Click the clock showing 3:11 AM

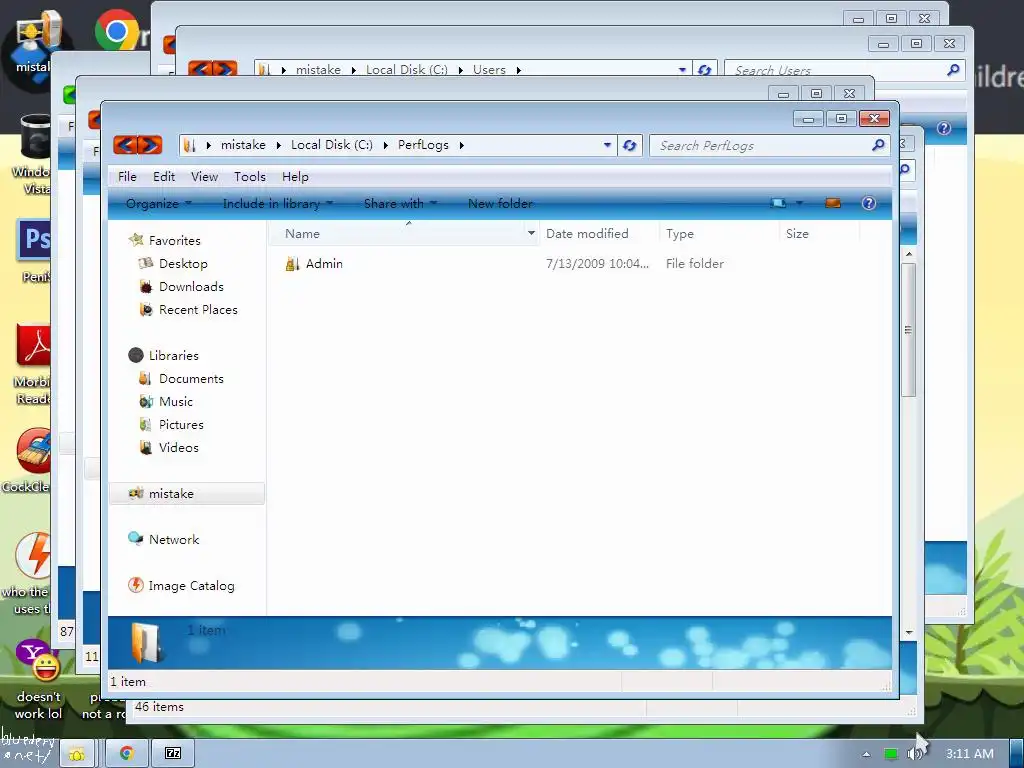[970, 754]
